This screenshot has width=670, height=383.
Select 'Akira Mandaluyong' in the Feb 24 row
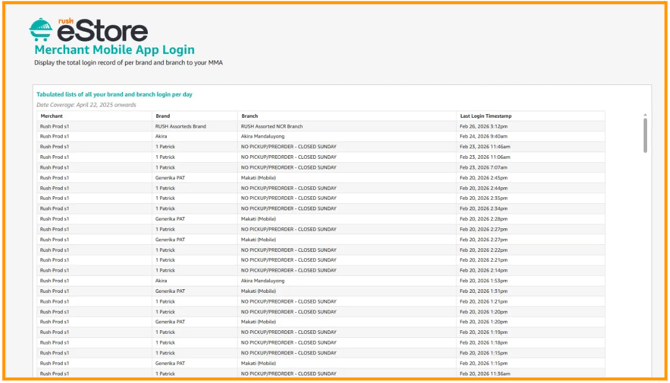[x=263, y=136]
